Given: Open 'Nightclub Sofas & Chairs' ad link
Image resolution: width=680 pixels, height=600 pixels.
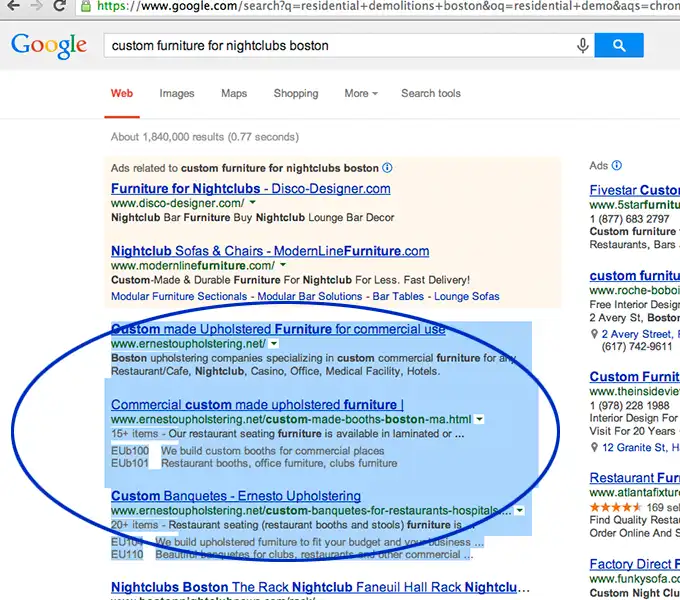Looking at the screenshot, I should click(270, 251).
